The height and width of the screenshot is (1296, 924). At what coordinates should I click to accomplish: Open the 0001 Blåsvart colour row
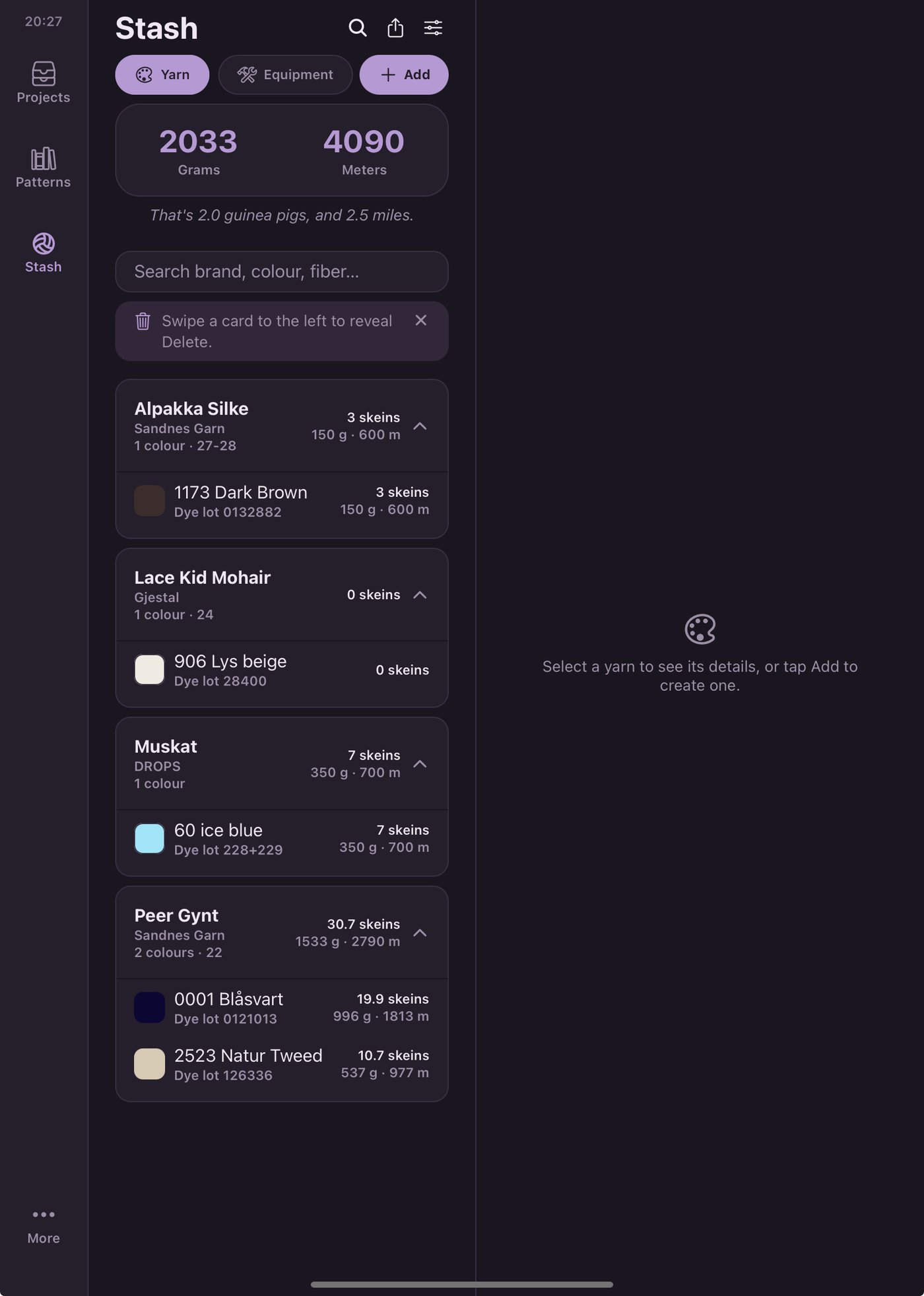tap(282, 1008)
